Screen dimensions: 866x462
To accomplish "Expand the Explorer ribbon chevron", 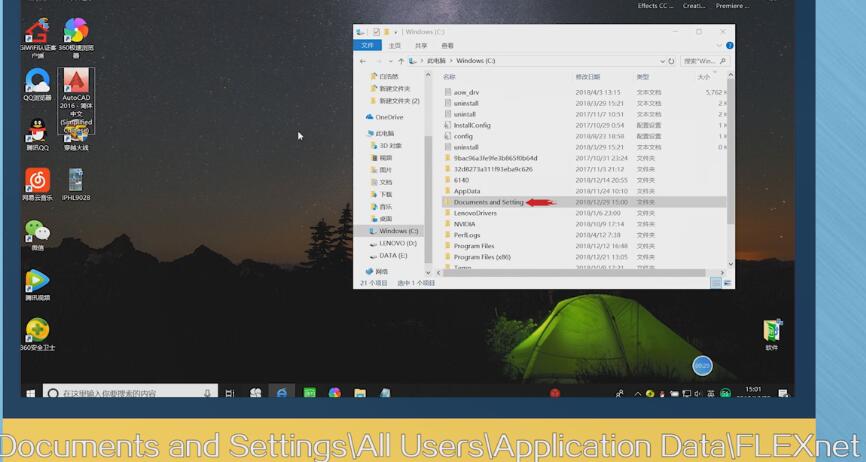I will click(x=718, y=45).
